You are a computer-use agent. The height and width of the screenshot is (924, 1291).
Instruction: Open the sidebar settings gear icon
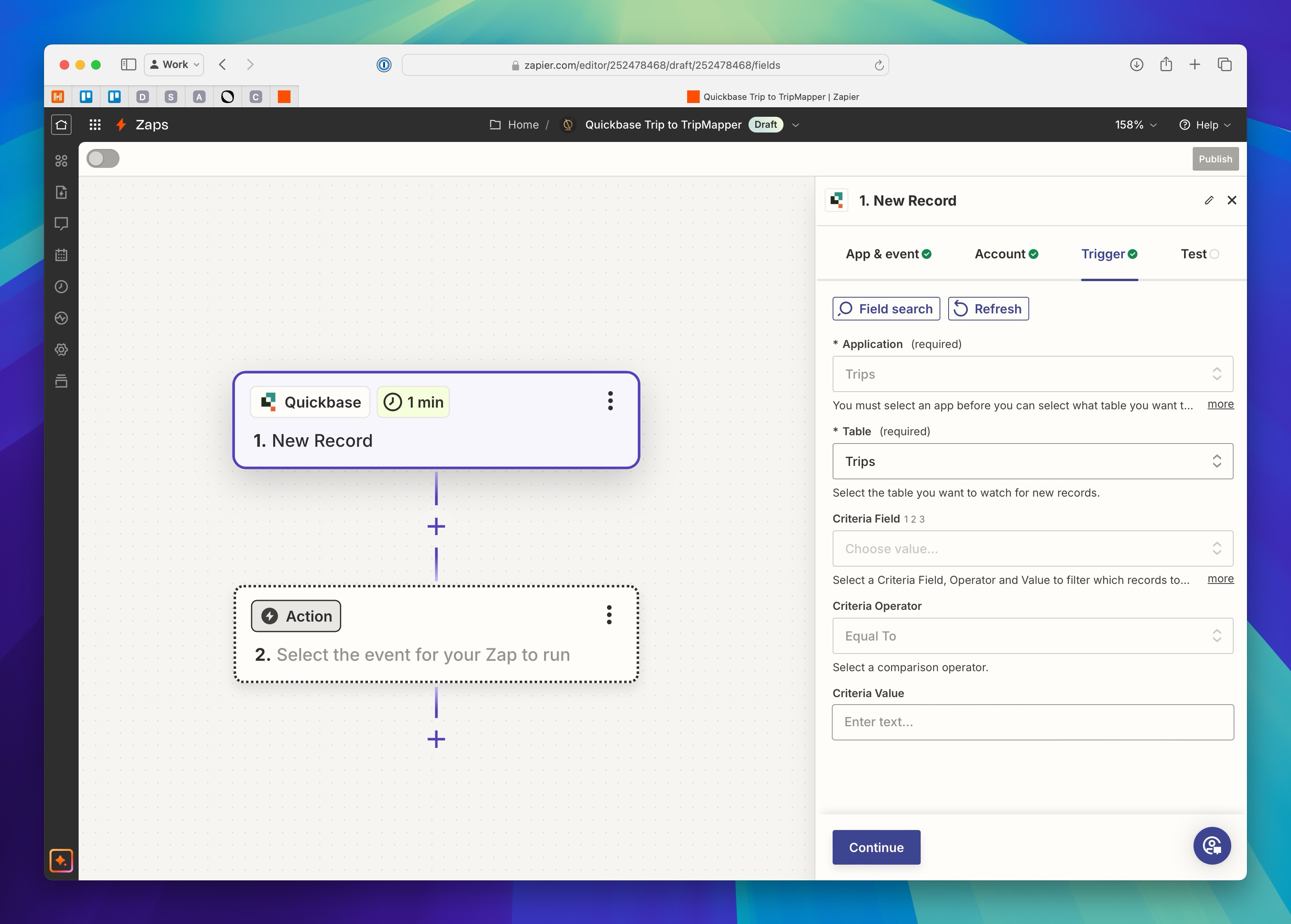click(61, 349)
